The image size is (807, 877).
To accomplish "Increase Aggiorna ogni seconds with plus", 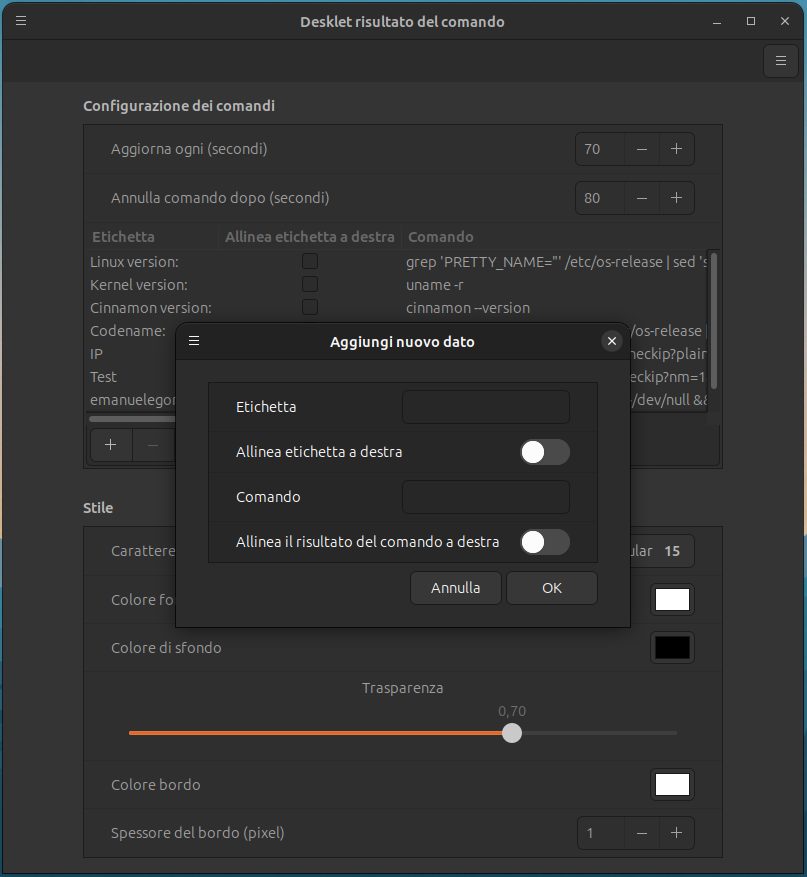I will pyautogui.click(x=676, y=149).
